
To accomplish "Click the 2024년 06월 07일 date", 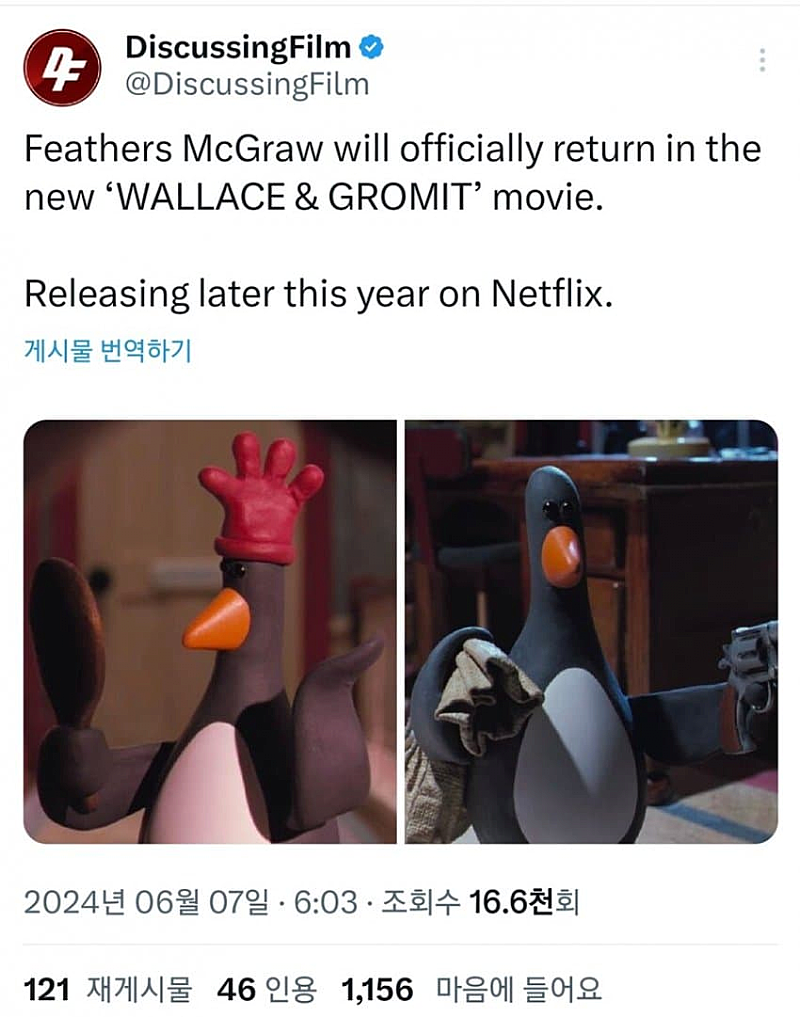I will (146, 902).
